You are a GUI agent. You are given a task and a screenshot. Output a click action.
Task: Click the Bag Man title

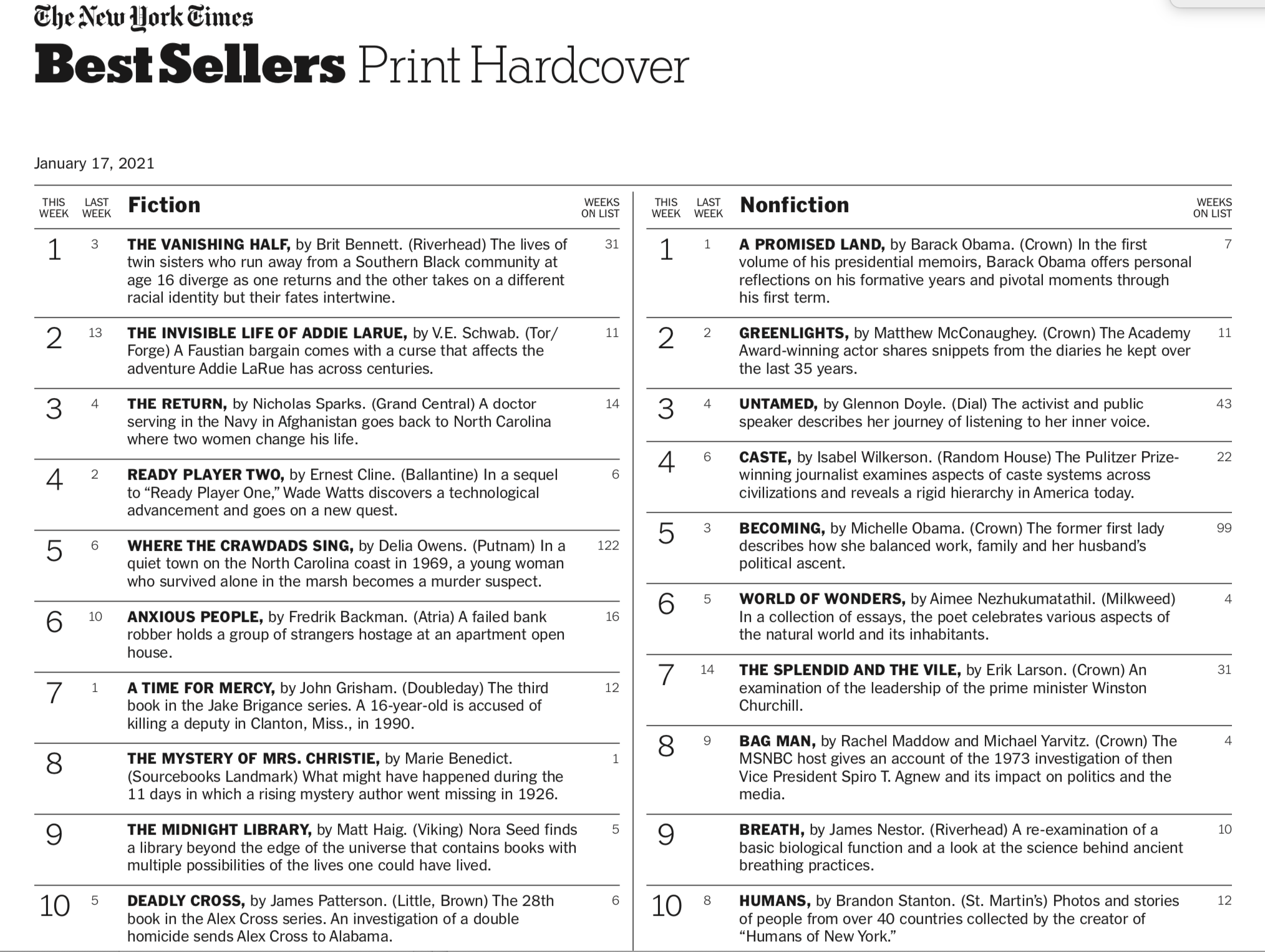click(x=777, y=741)
